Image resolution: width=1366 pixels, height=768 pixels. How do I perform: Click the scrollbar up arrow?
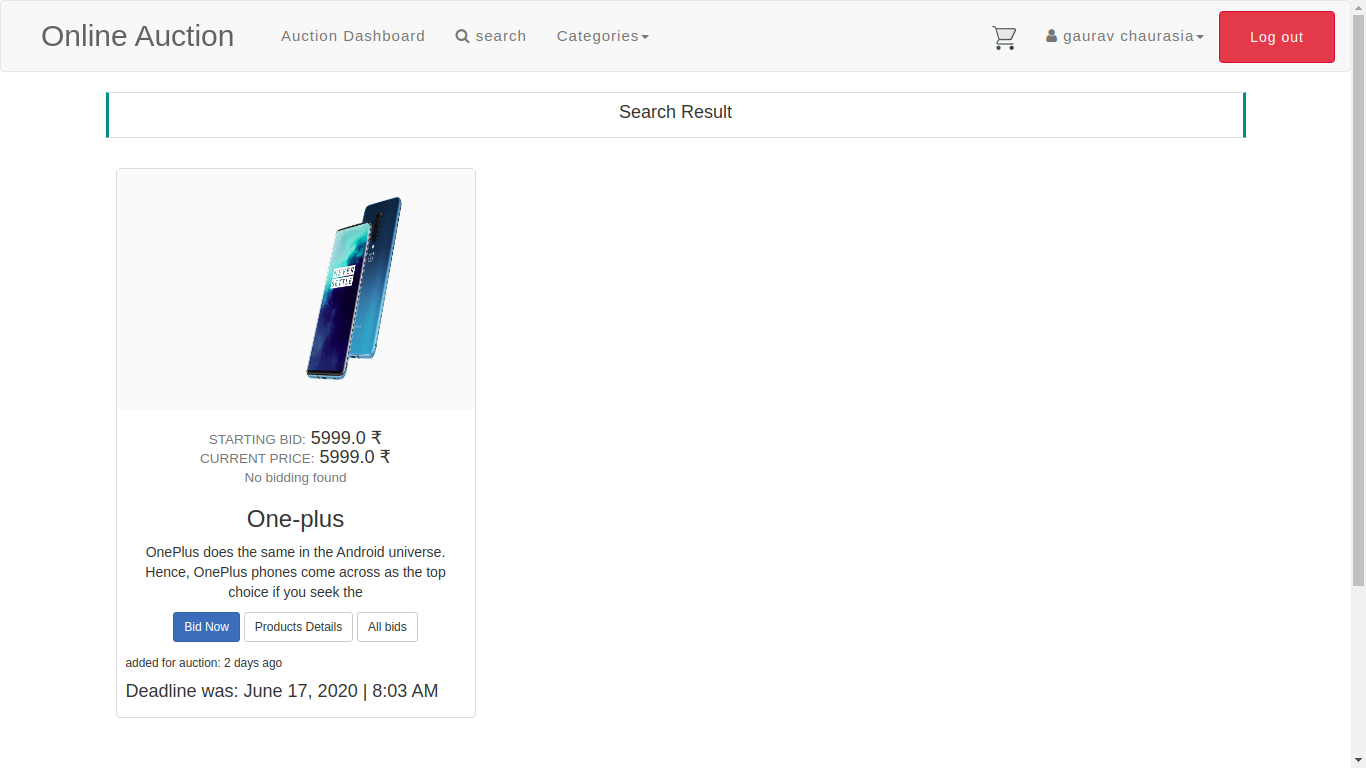tap(1358, 7)
